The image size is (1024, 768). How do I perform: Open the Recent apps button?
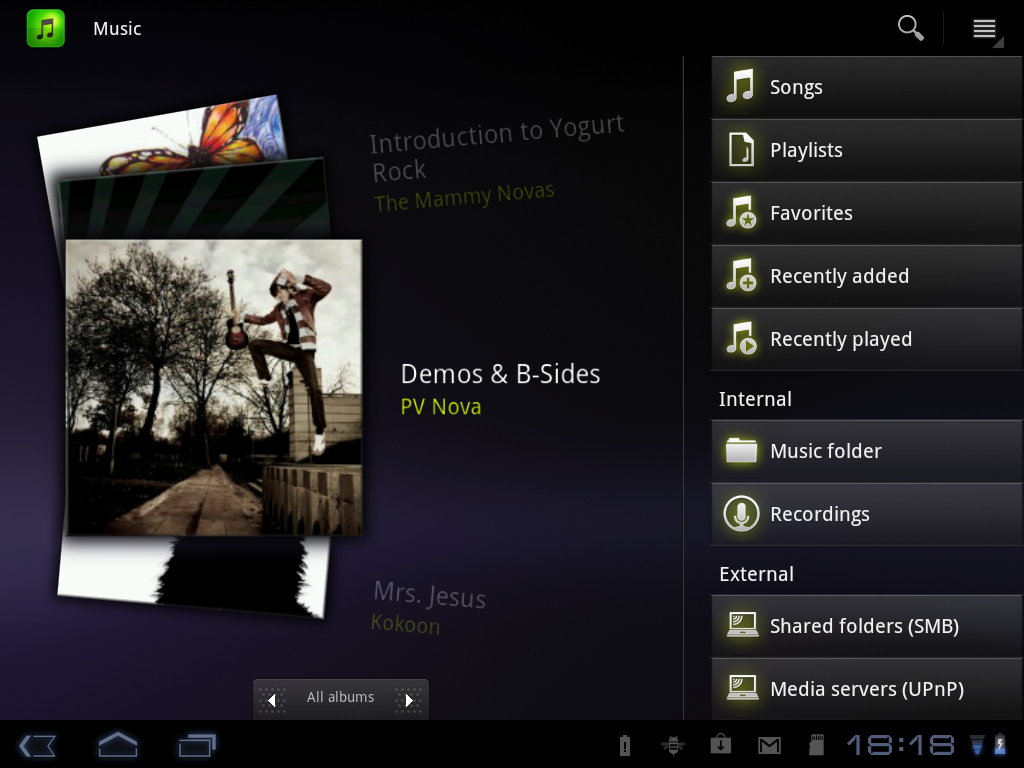197,745
